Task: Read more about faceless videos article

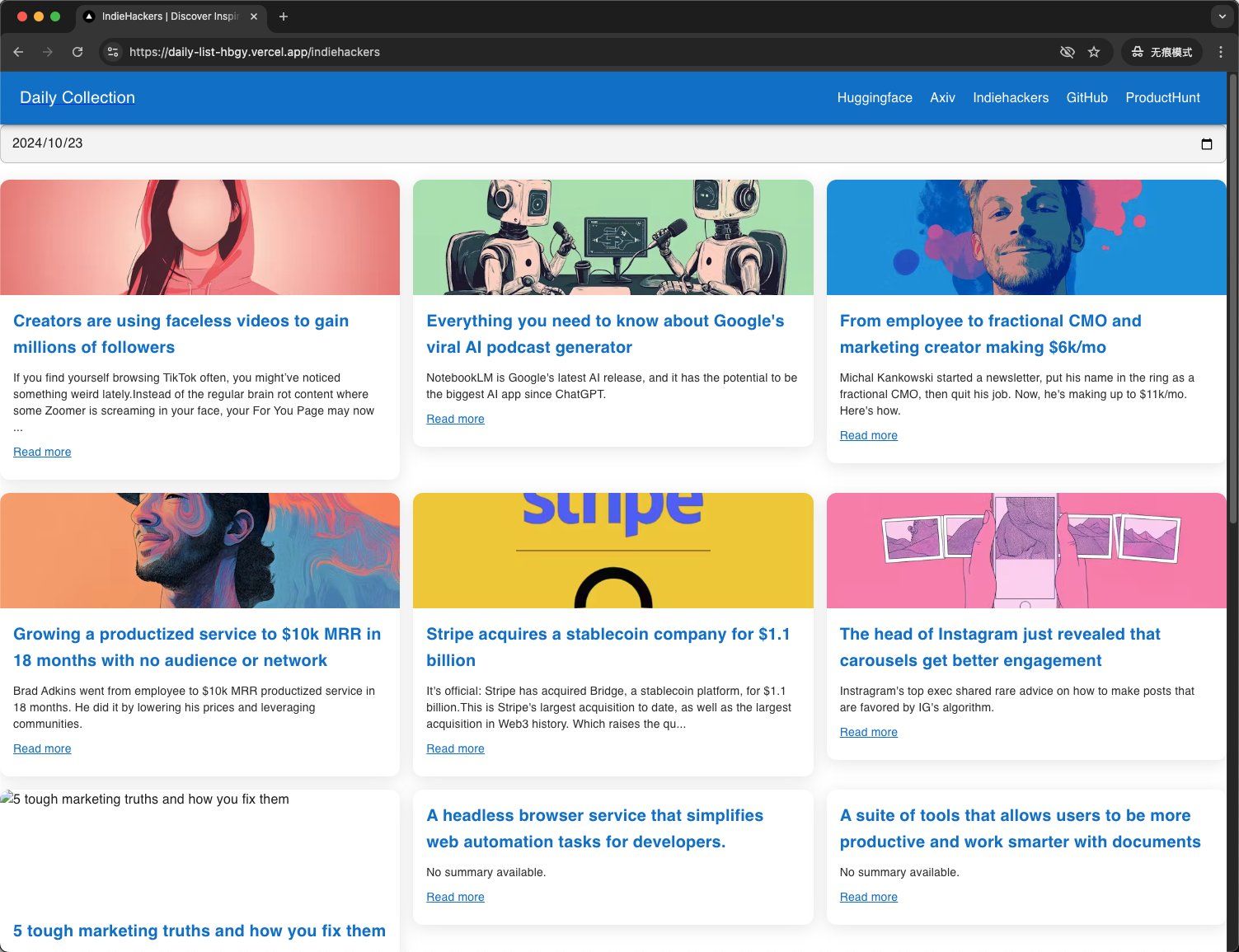Action: pos(42,452)
